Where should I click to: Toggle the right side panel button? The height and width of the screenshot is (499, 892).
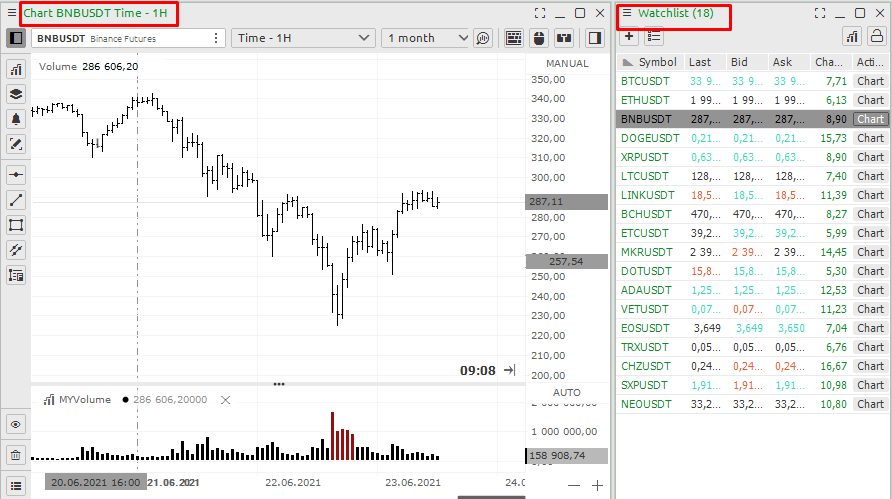pos(595,38)
